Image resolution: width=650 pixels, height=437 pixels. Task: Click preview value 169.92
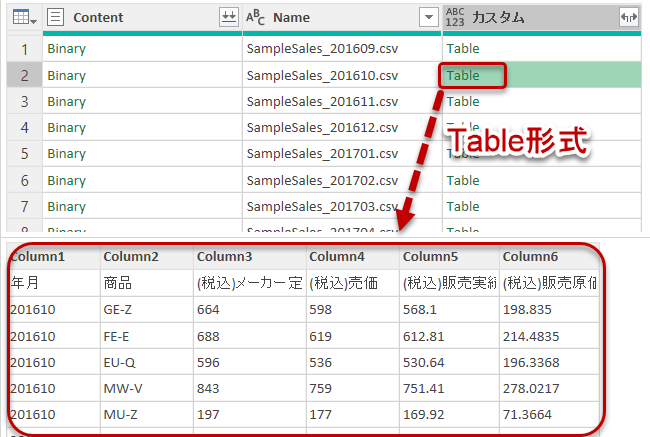(449, 414)
